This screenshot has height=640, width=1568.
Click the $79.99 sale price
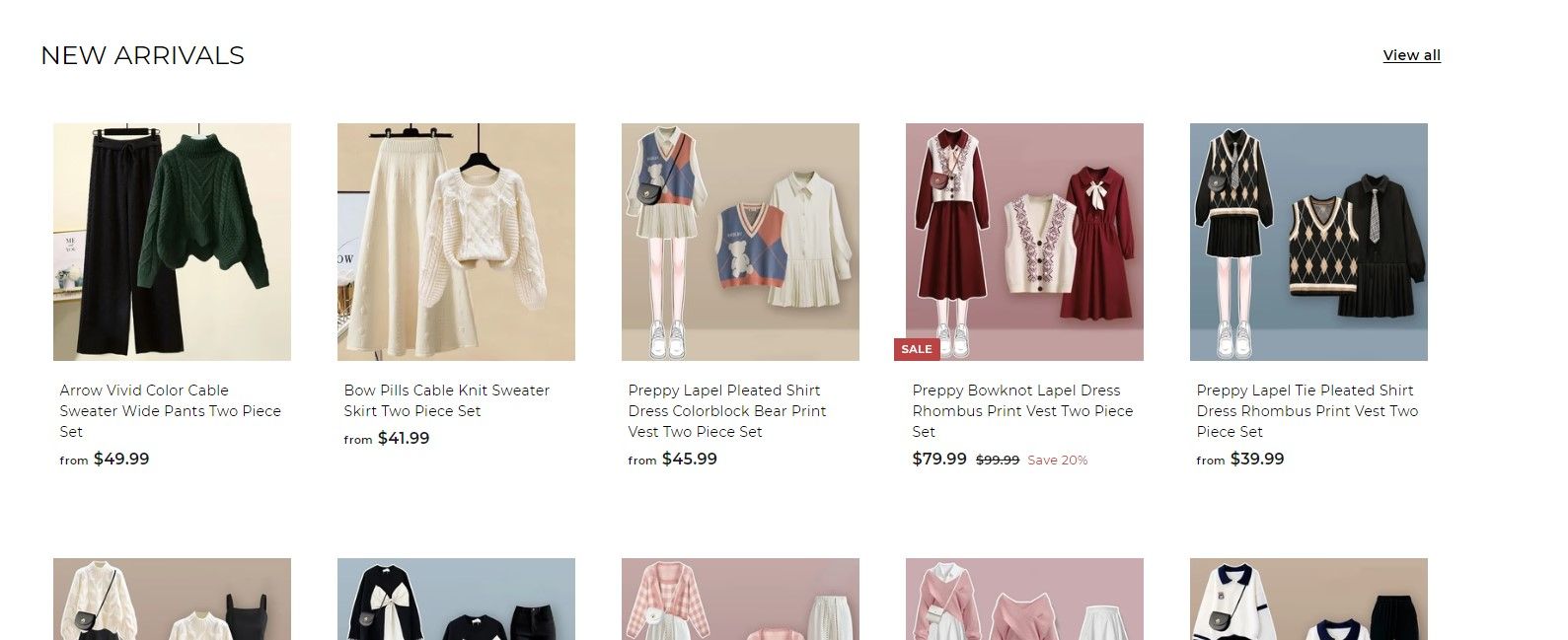(939, 459)
